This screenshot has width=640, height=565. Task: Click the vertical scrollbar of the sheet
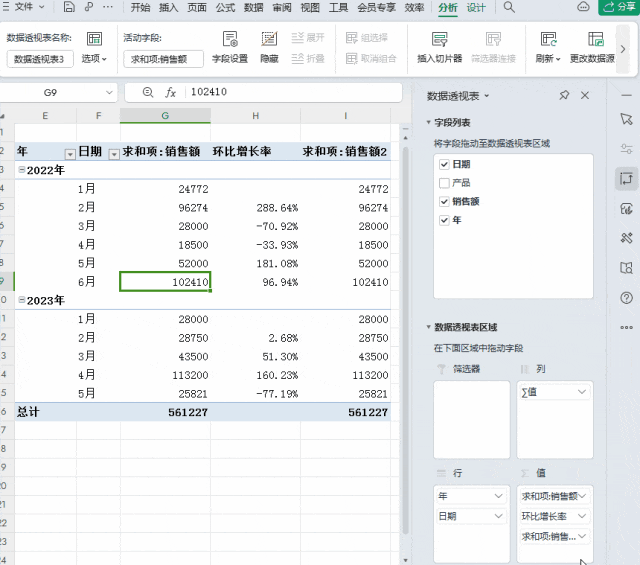click(405, 341)
